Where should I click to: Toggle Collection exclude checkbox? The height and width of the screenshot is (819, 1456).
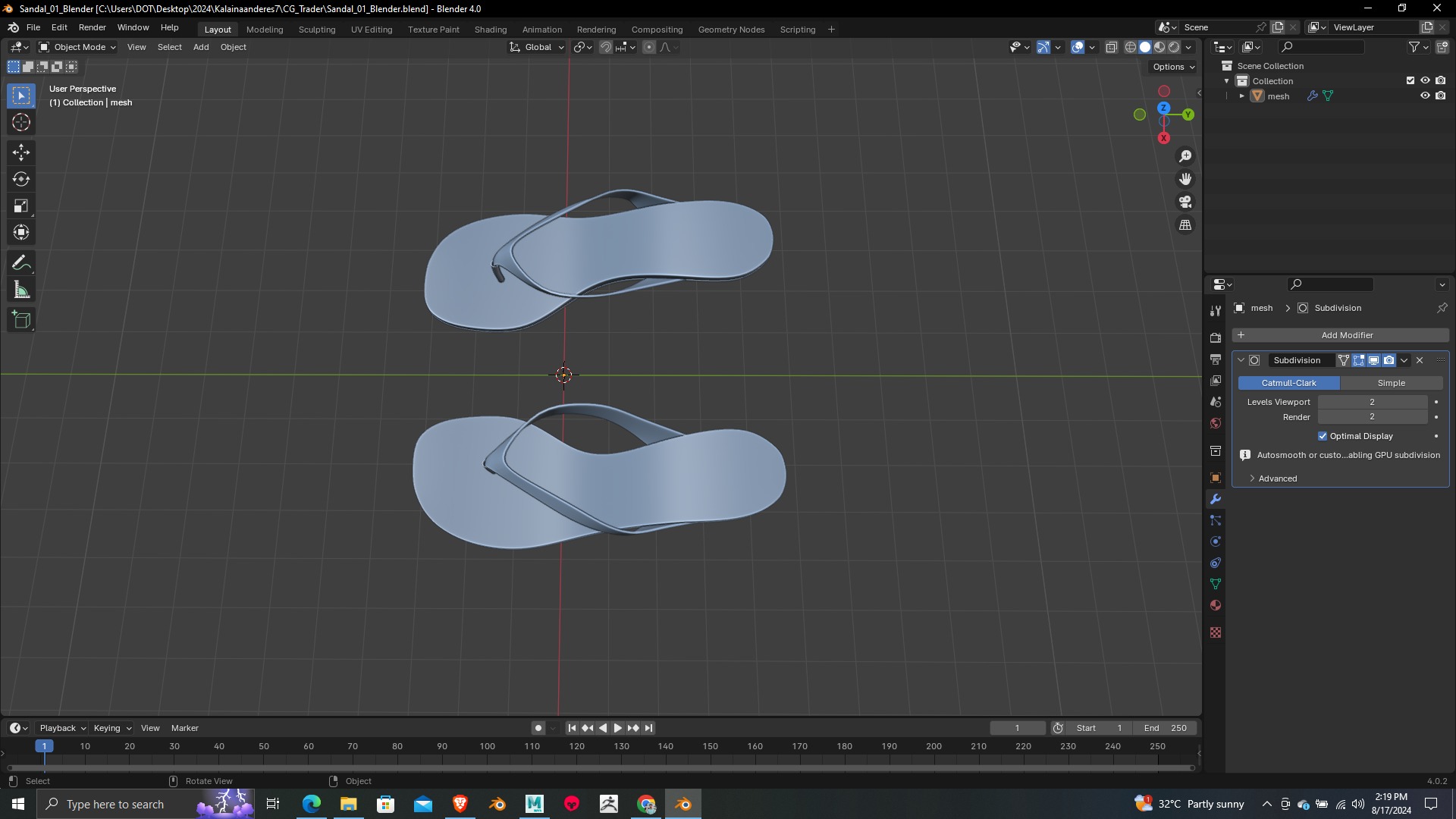[x=1410, y=80]
